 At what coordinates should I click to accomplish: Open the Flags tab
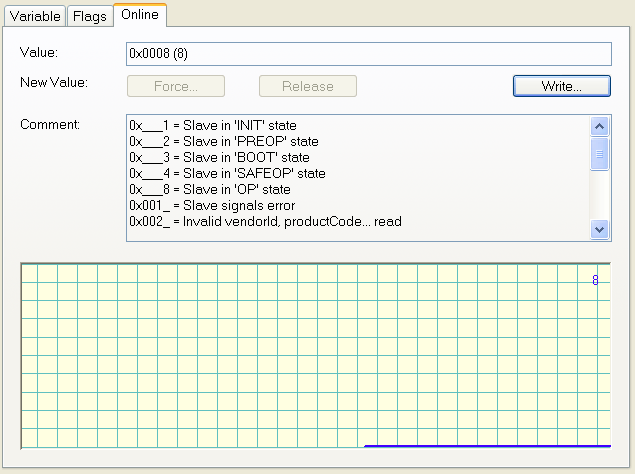pyautogui.click(x=89, y=16)
